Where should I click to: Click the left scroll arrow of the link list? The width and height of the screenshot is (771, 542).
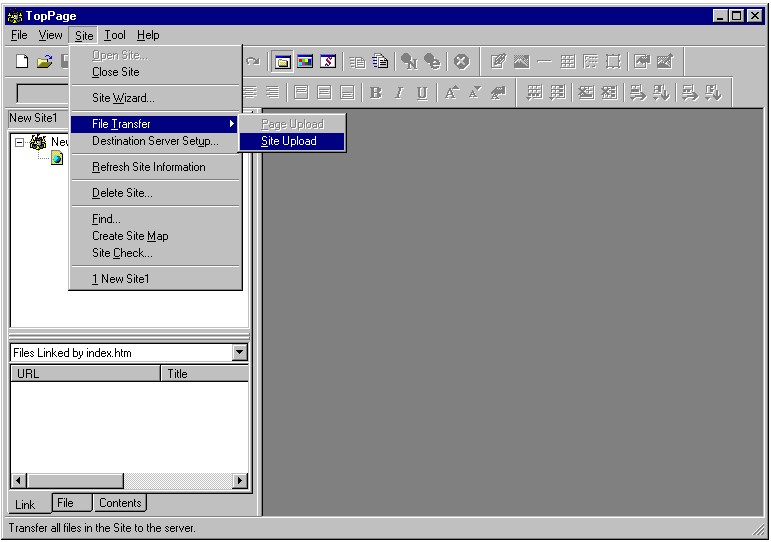pos(19,481)
